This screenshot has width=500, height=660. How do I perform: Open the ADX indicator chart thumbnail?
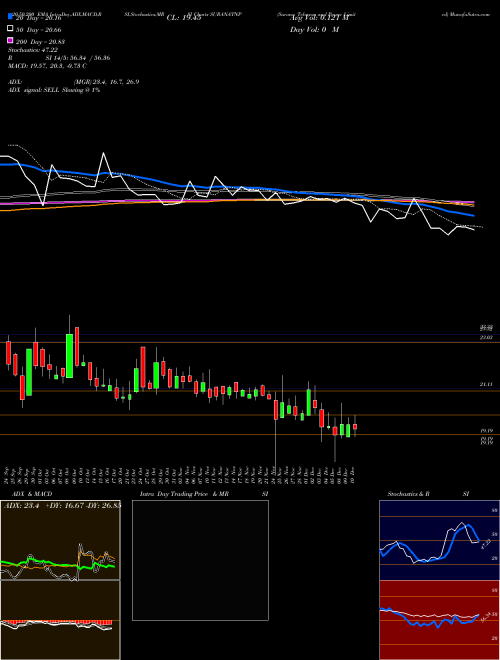coord(60,540)
